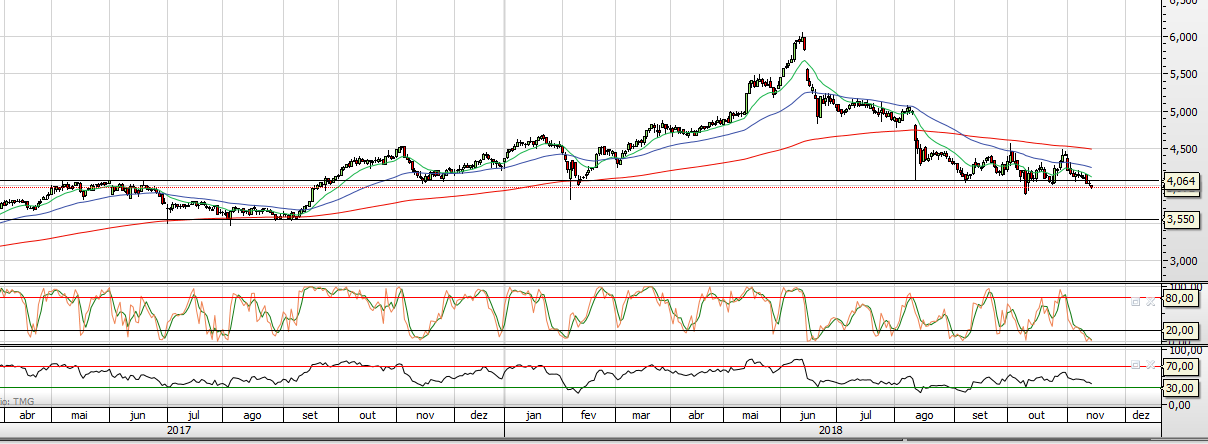The width and height of the screenshot is (1208, 444).
Task: Click 'jan' month marker on time axis
Action: coord(534,415)
